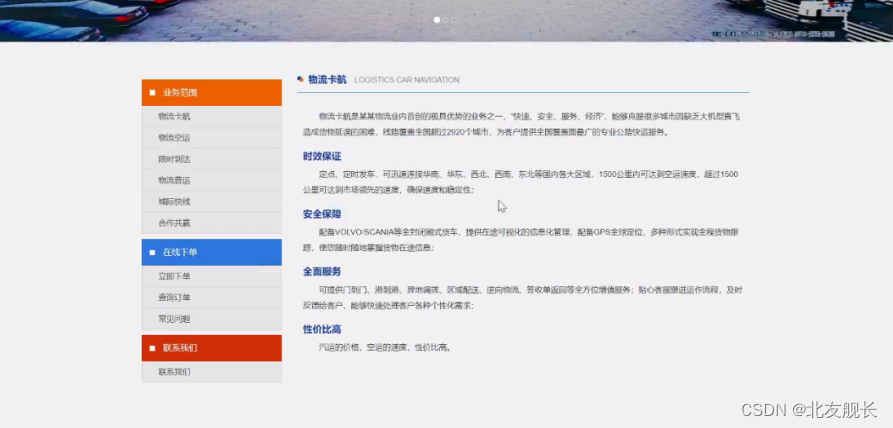
Task: Switch to the second carousel slide dot
Action: point(445,19)
